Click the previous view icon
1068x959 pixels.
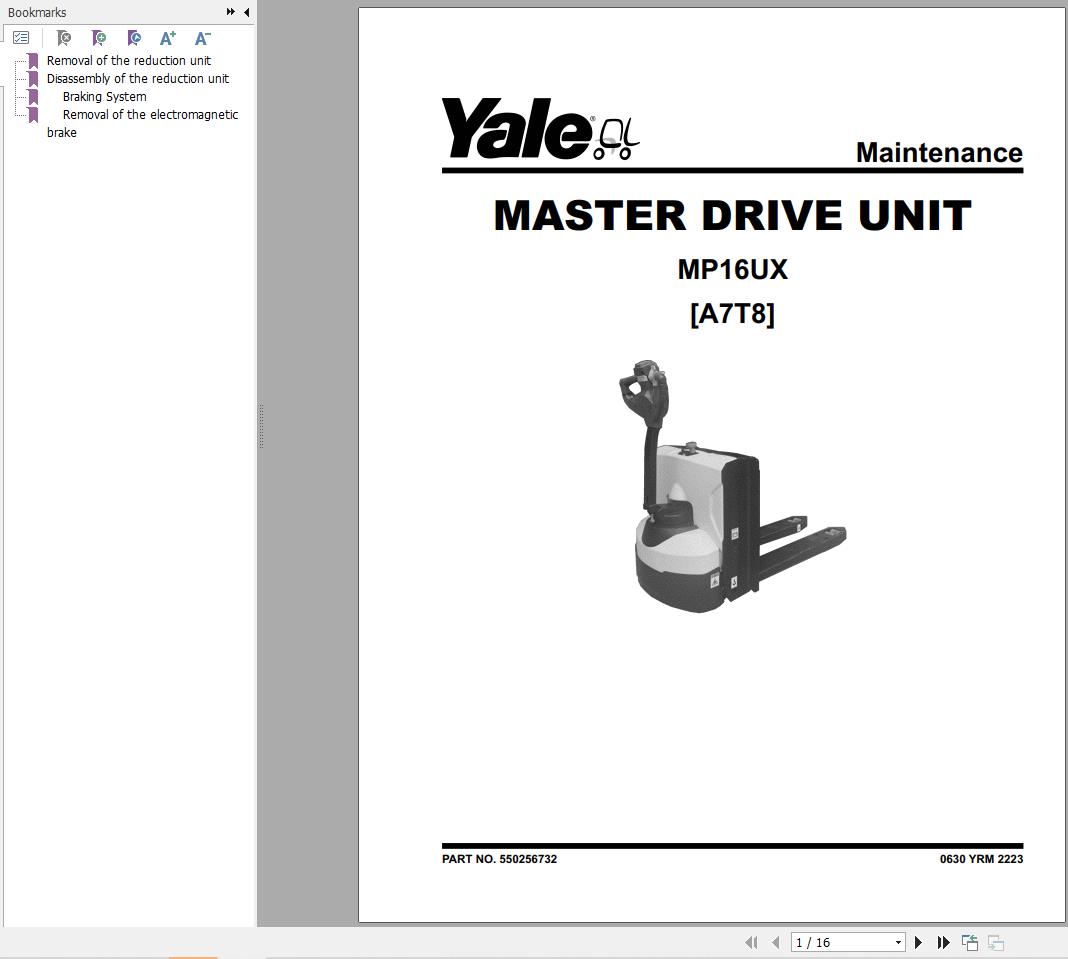[x=969, y=942]
